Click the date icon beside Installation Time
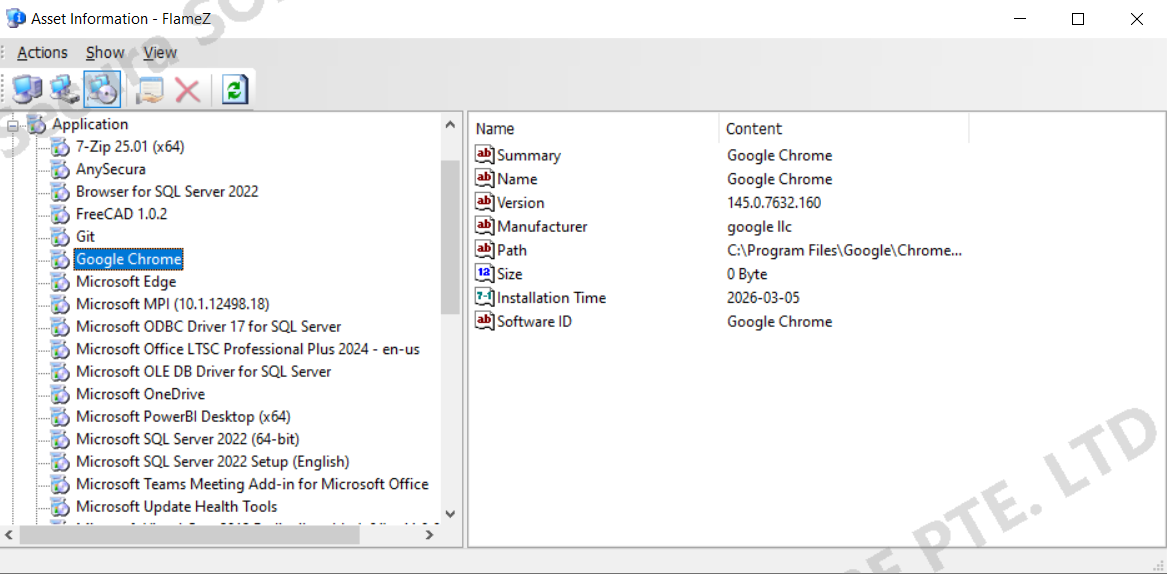This screenshot has width=1167, height=574. (x=485, y=298)
